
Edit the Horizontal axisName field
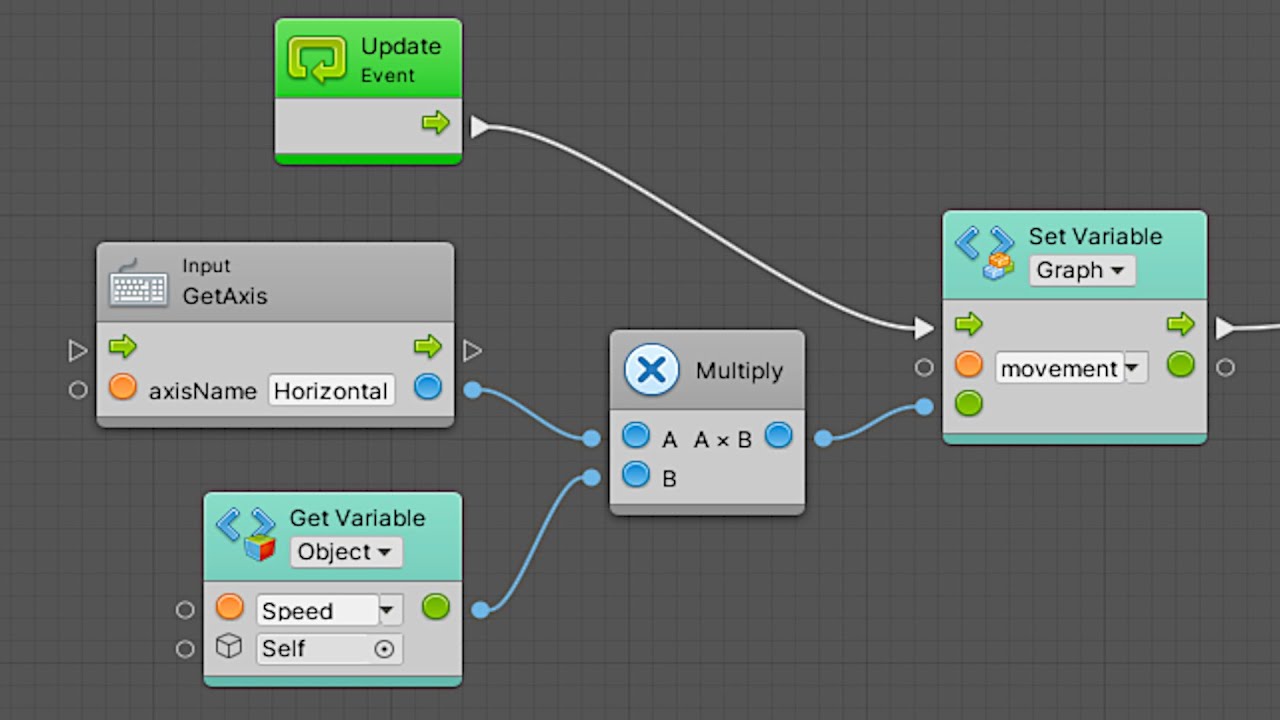click(x=331, y=391)
